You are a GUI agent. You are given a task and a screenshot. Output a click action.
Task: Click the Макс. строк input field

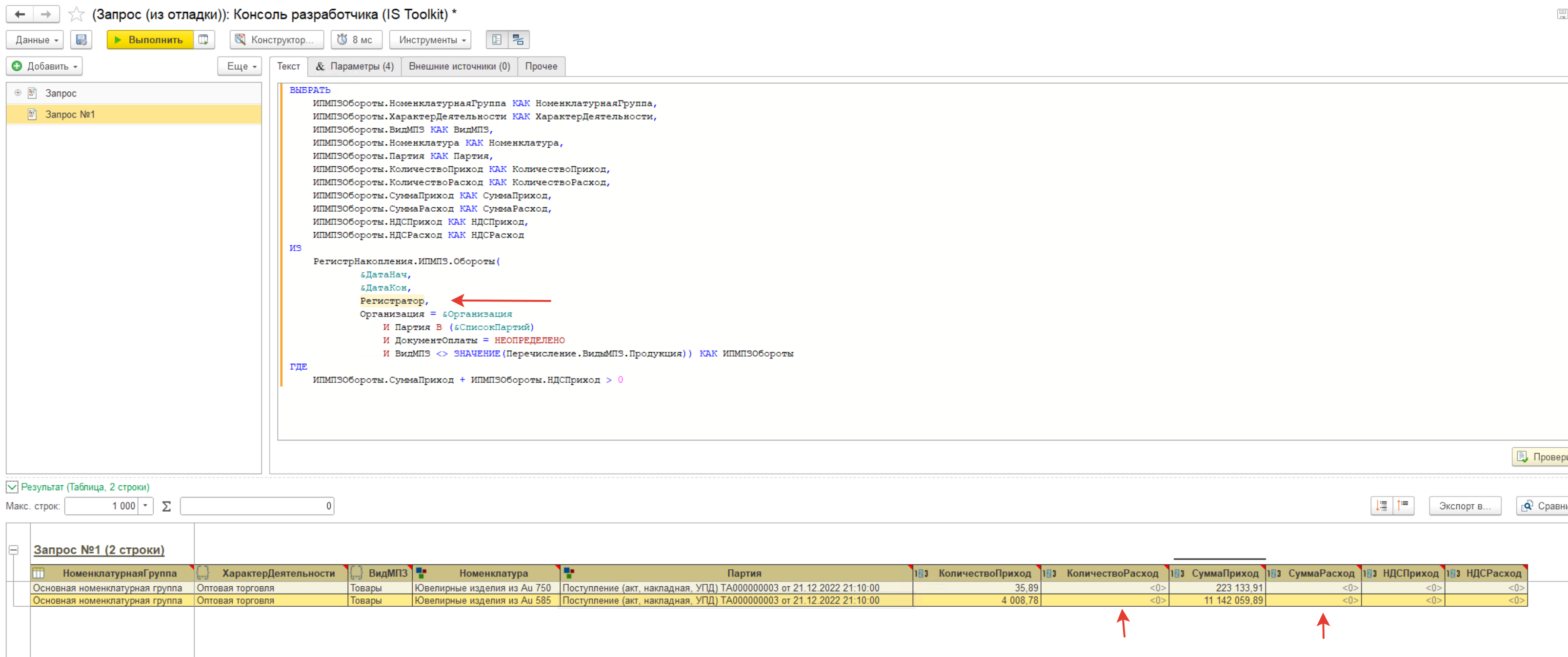[x=101, y=506]
